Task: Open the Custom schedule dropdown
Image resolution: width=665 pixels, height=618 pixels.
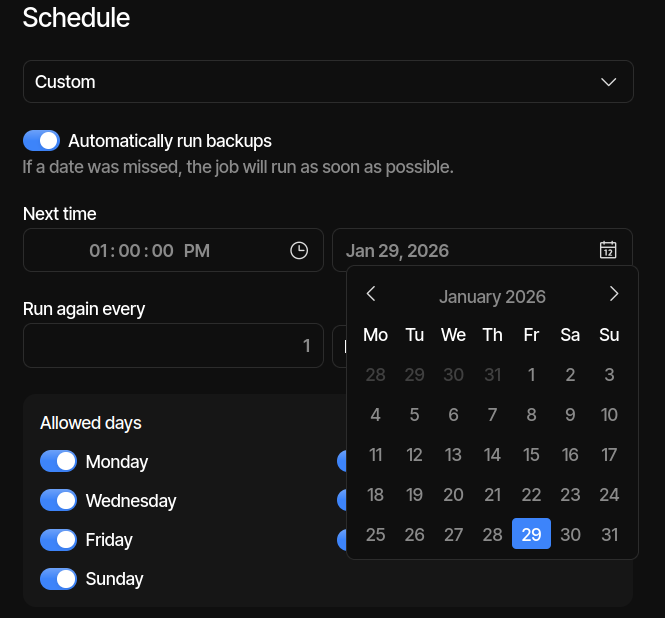Action: click(x=328, y=82)
